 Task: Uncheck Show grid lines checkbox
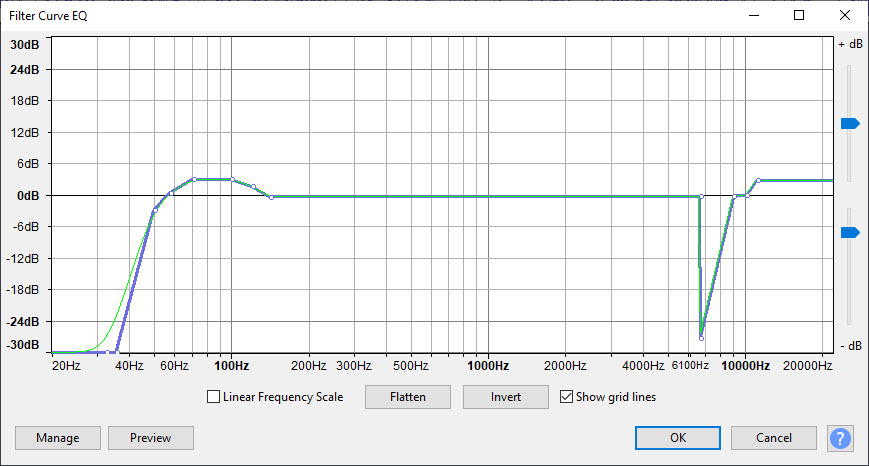[566, 397]
